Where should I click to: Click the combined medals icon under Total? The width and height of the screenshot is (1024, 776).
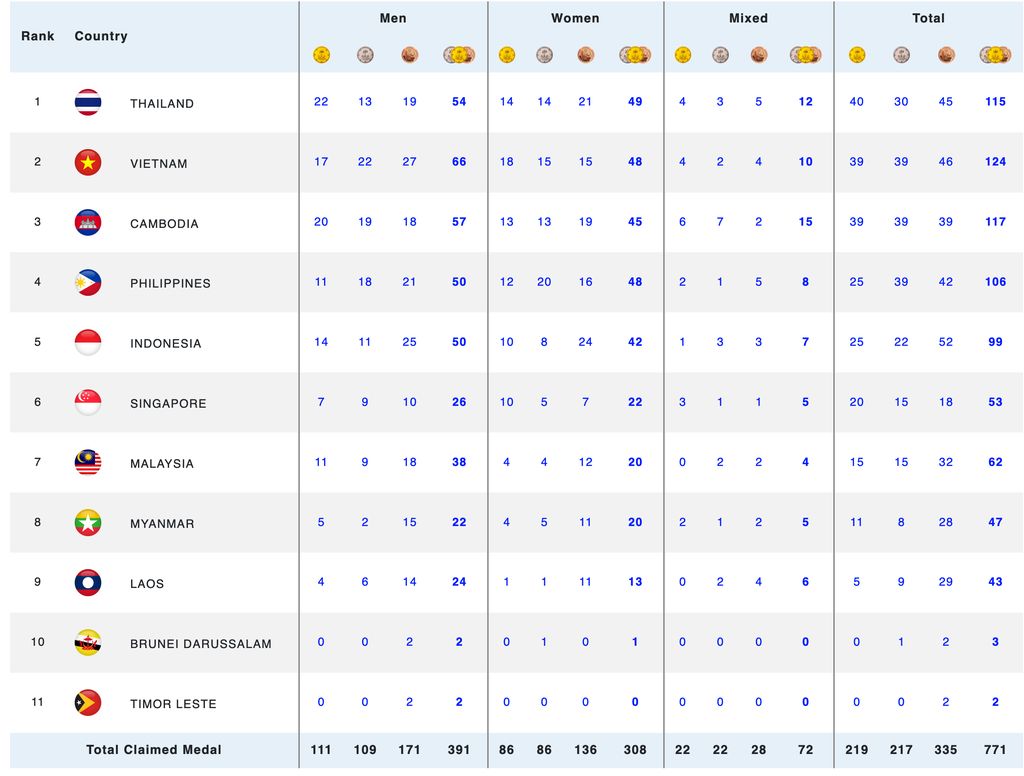(x=996, y=55)
